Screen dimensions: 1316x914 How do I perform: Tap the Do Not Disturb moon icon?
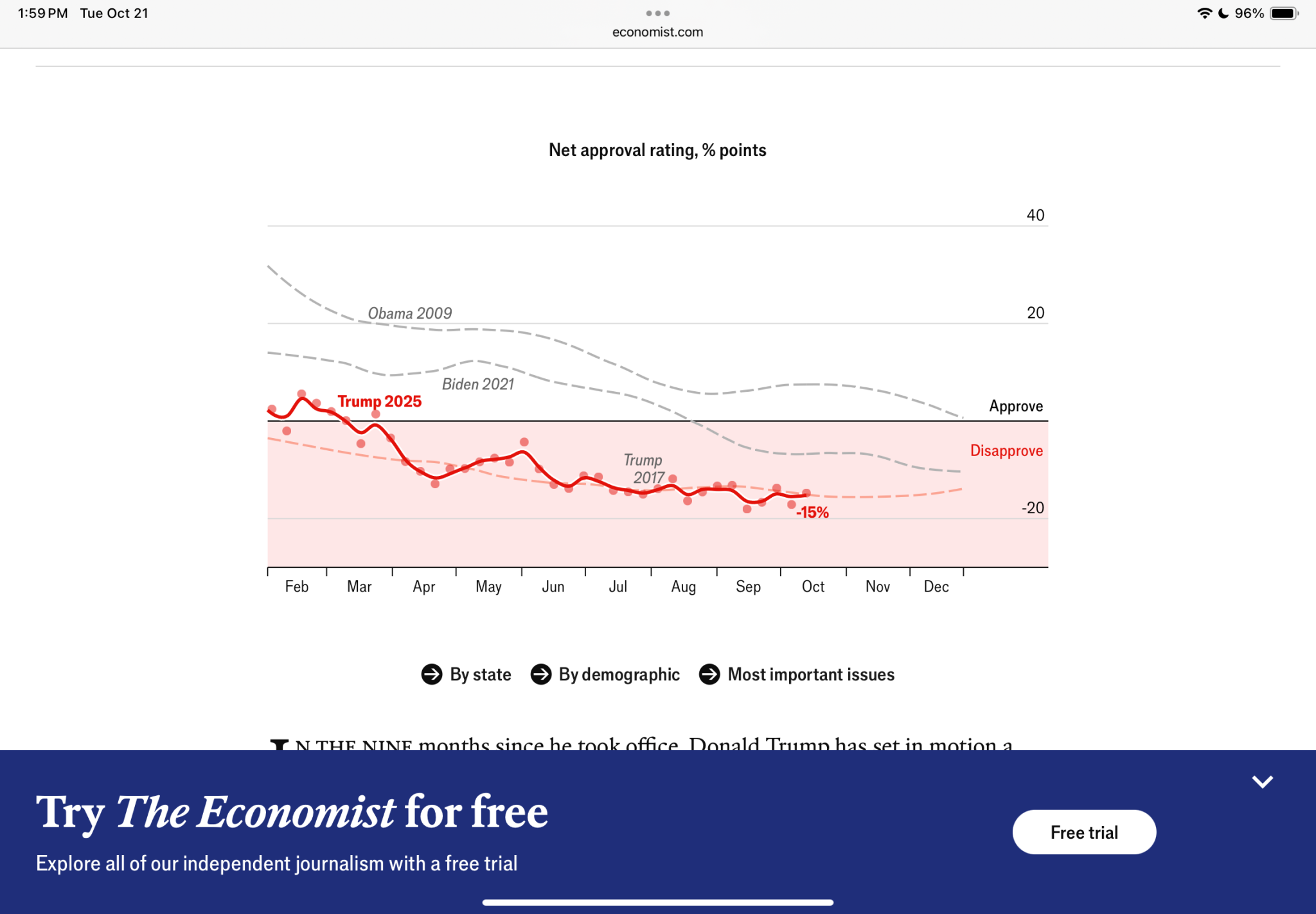(x=1223, y=13)
